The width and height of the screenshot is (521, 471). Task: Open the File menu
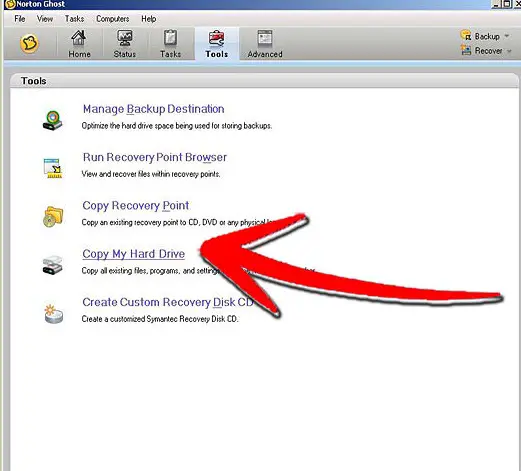tap(20, 19)
